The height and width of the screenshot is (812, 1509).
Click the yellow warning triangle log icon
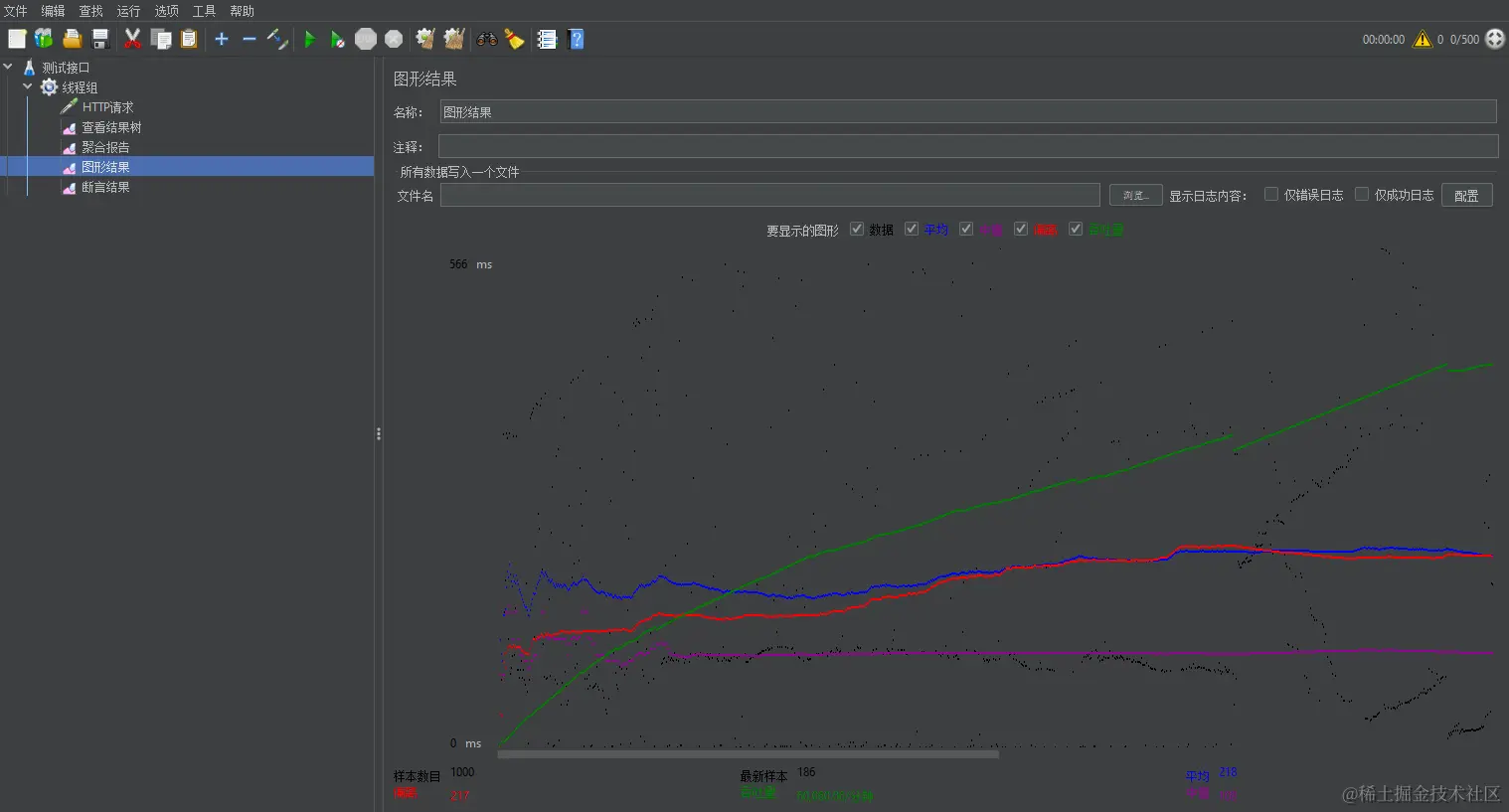pos(1423,39)
